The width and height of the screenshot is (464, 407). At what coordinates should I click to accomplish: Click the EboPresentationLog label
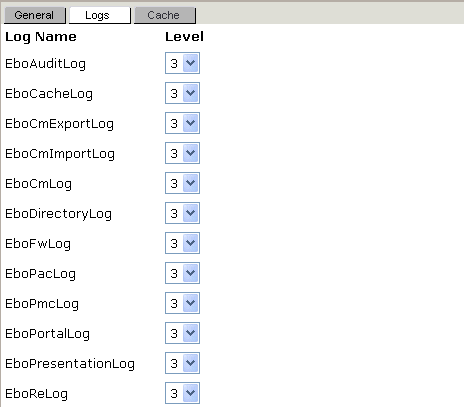pos(70,364)
